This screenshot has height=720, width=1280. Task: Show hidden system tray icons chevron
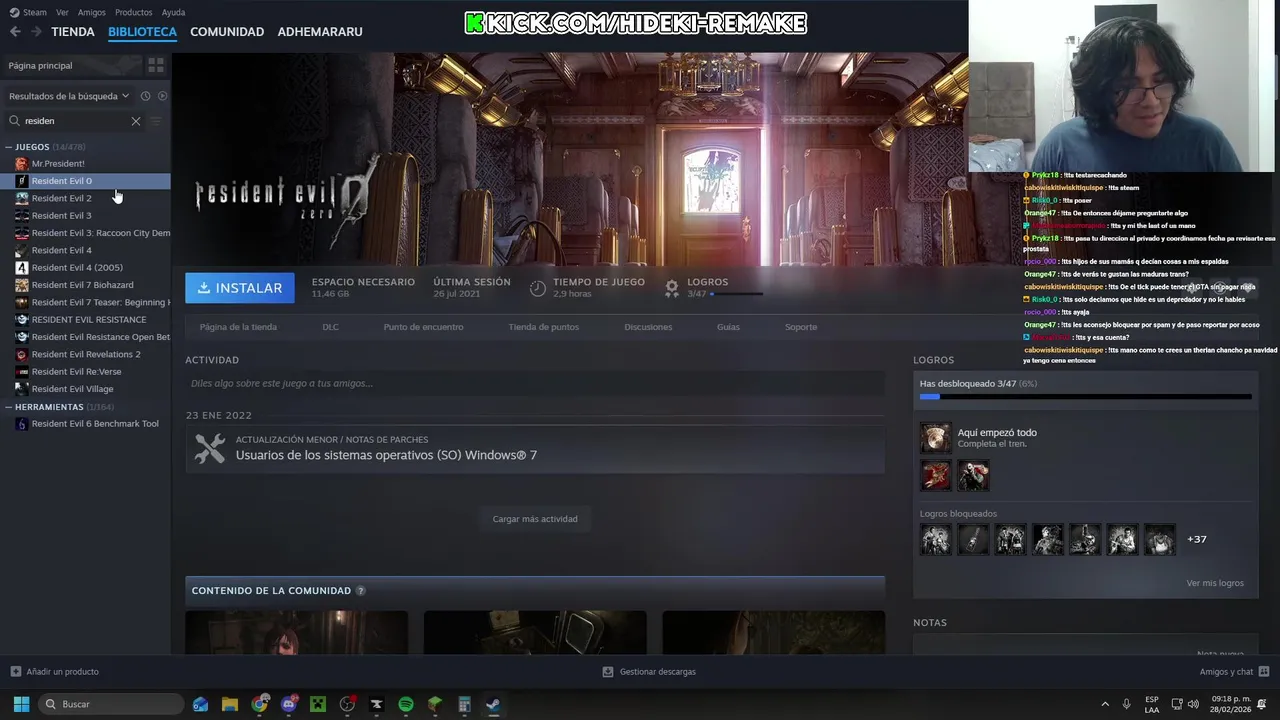[1105, 704]
